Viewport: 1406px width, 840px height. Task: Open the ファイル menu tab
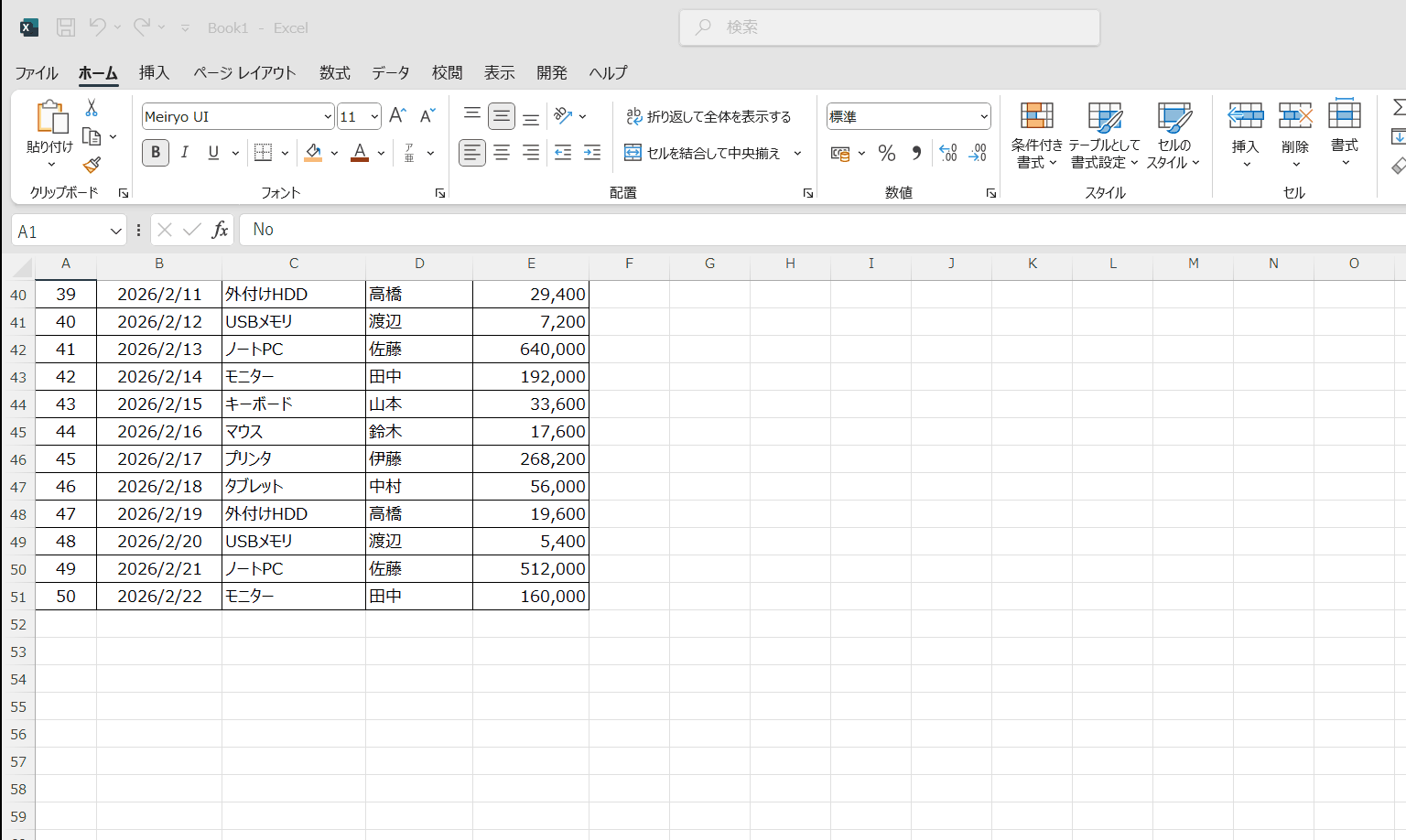click(x=37, y=72)
